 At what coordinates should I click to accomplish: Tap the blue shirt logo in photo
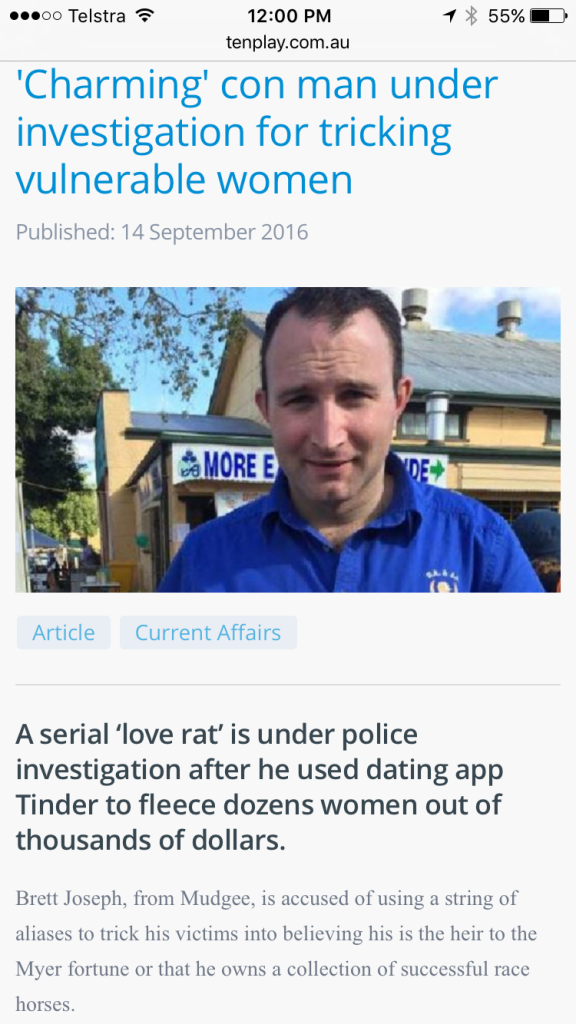444,582
